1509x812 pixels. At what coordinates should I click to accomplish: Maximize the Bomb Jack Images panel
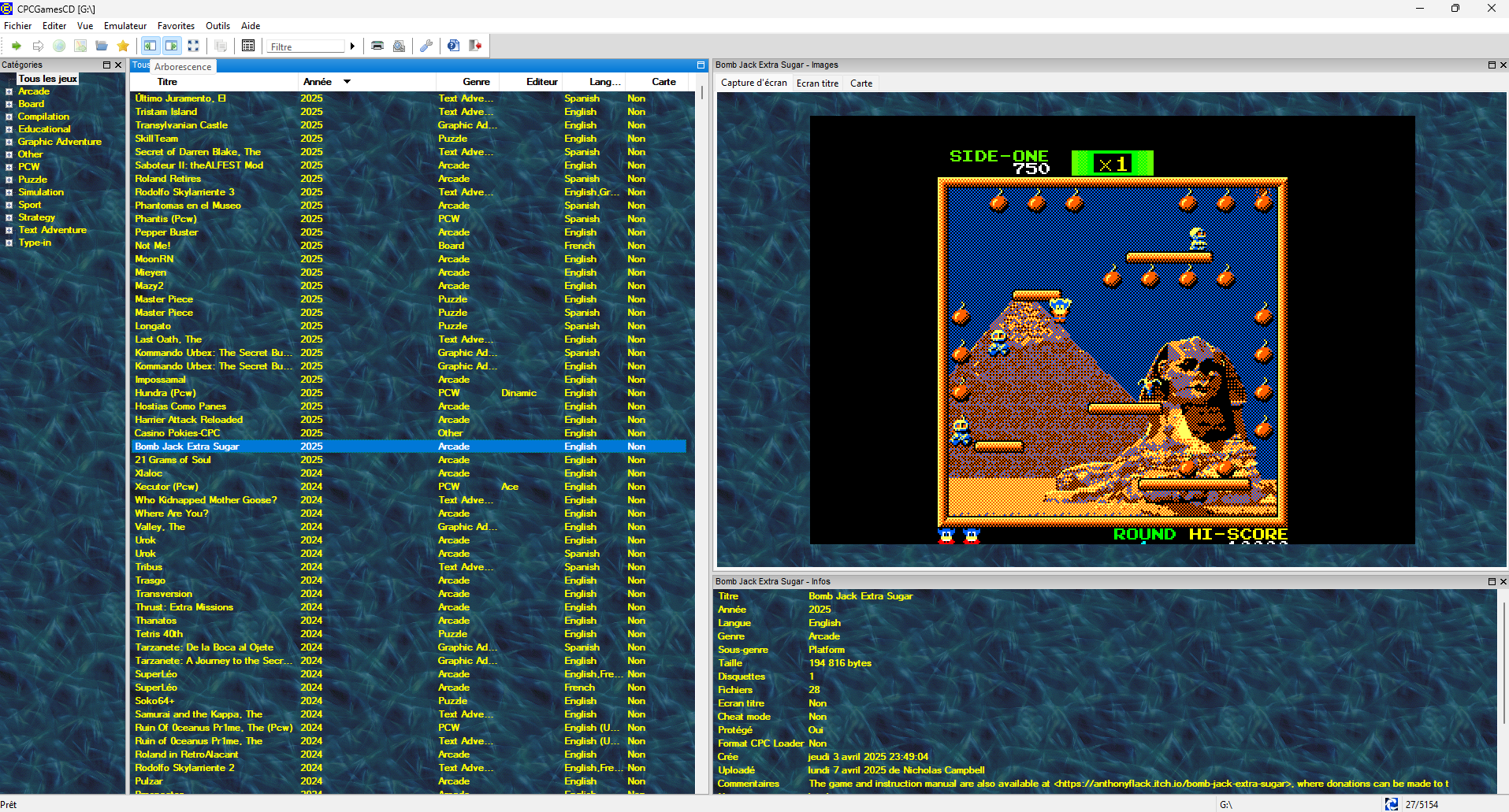(x=1492, y=65)
